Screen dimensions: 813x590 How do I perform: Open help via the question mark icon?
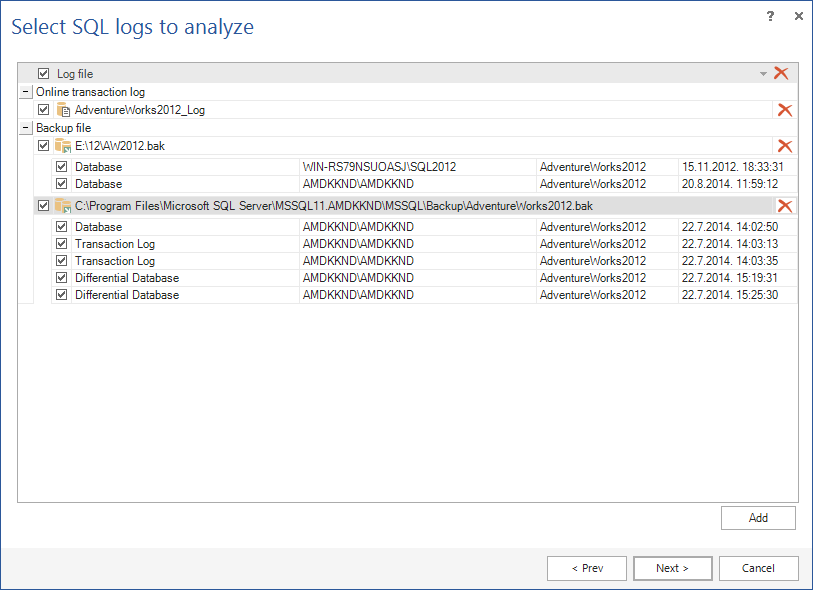[770, 16]
